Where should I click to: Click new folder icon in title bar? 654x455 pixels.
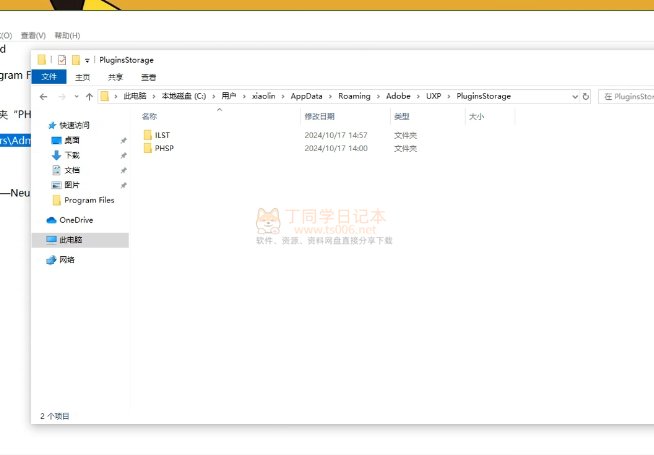(76, 60)
